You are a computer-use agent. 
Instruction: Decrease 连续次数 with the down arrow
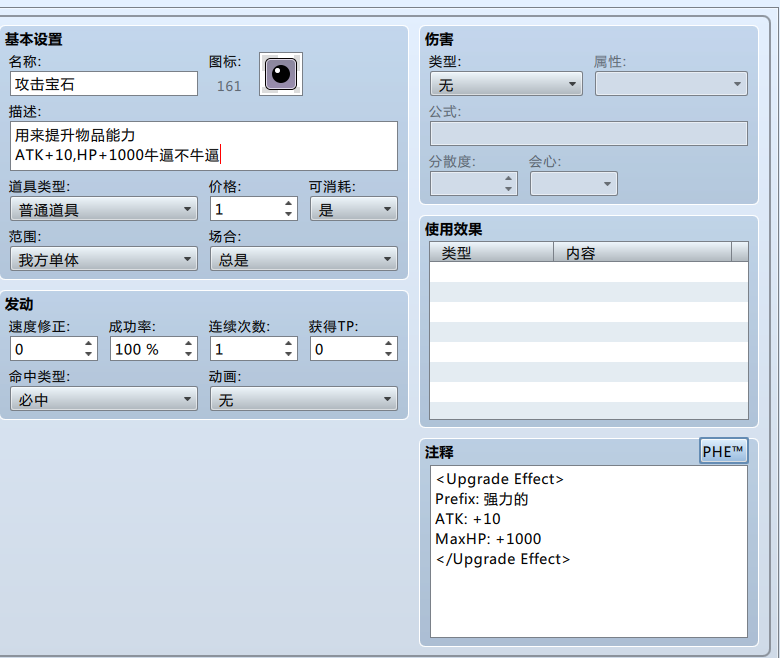[289, 354]
